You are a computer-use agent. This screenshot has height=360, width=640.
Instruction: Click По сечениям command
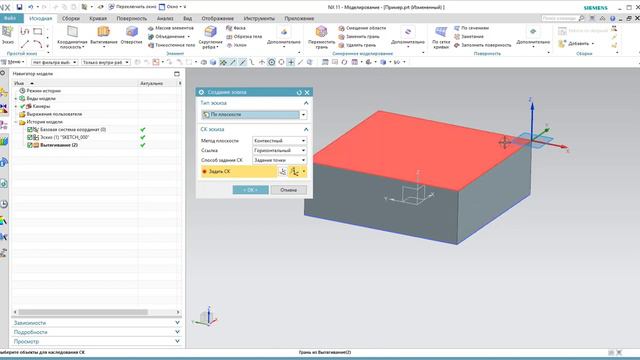click(471, 28)
